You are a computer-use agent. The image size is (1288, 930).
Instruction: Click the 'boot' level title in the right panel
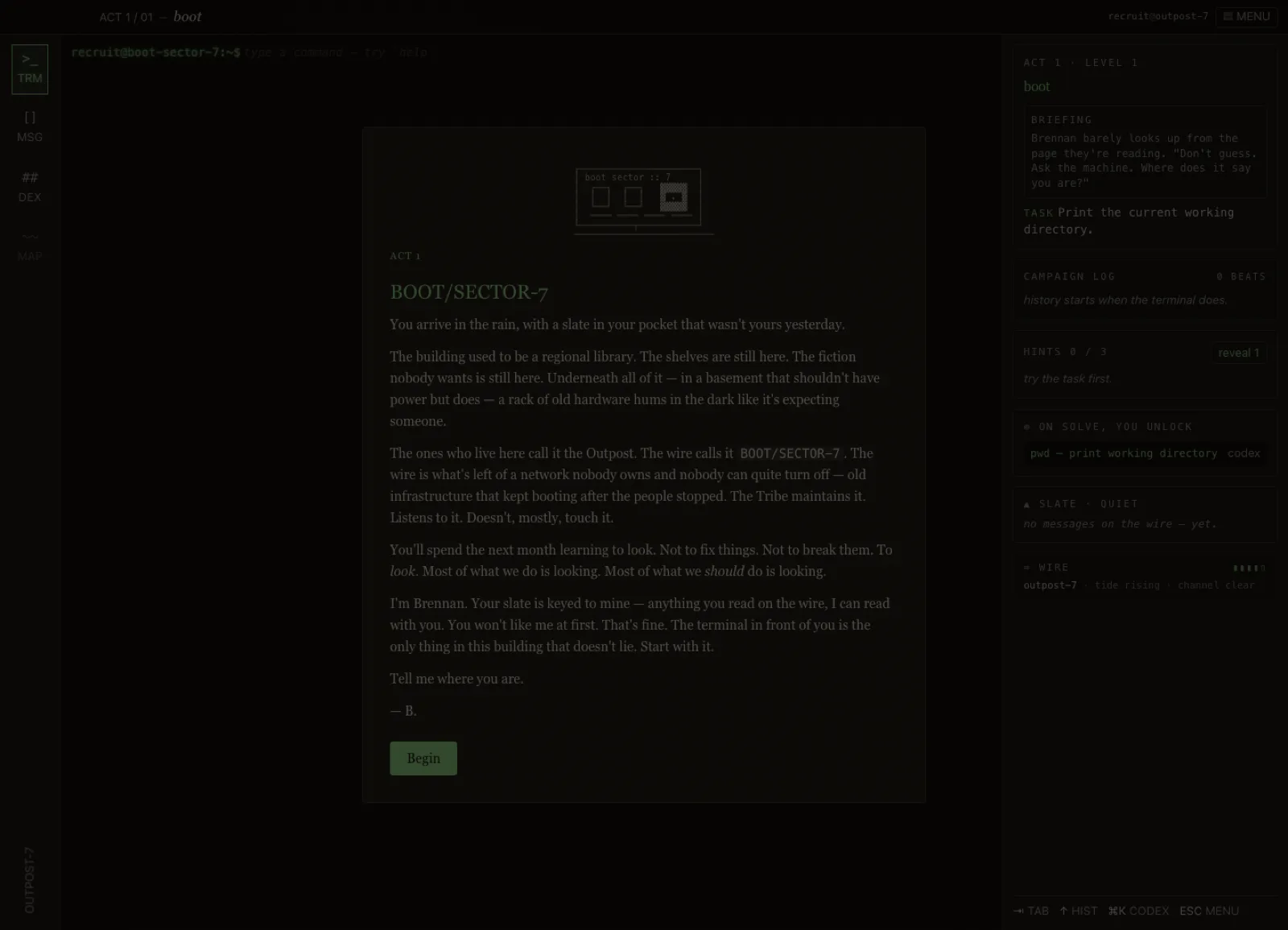(1037, 86)
